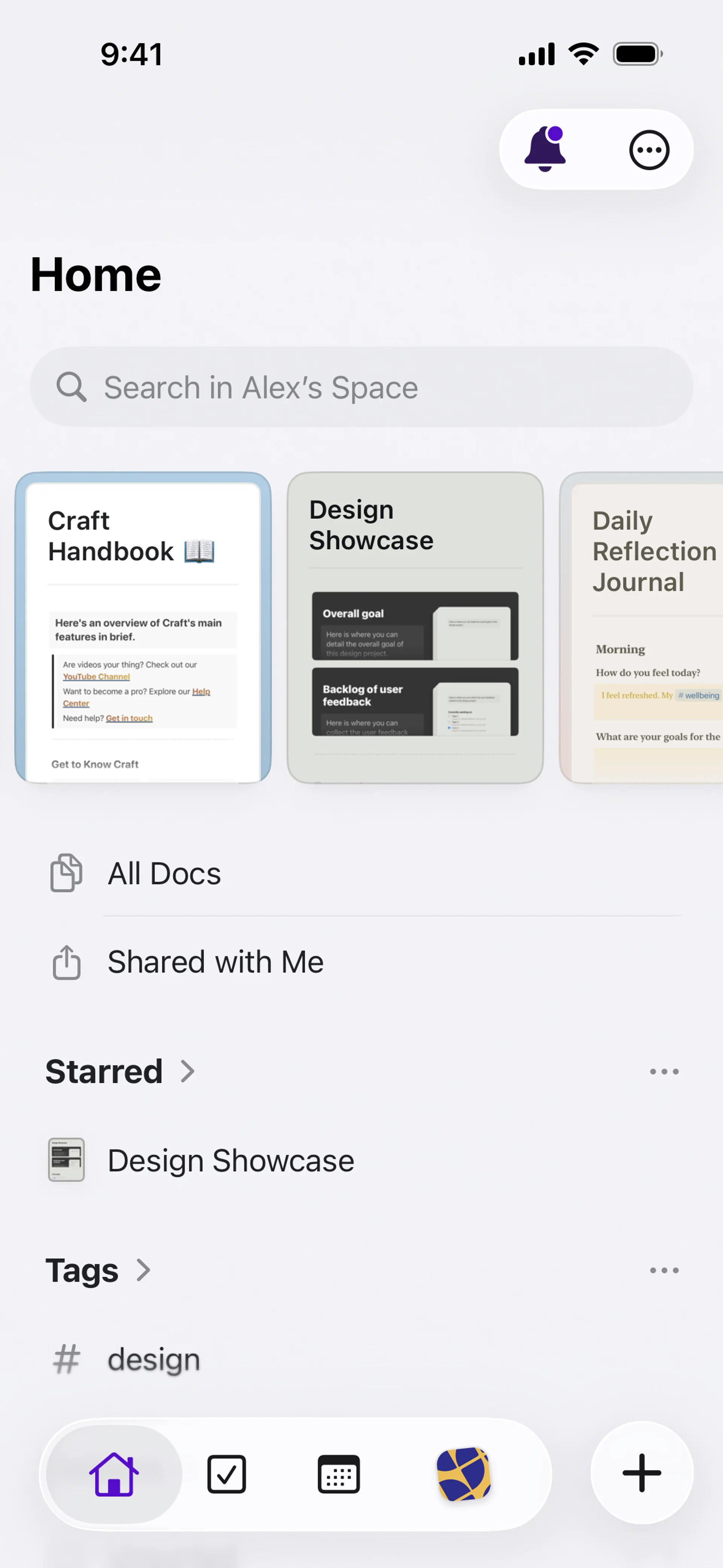Open notifications via the bell icon
723x1568 pixels.
(545, 149)
